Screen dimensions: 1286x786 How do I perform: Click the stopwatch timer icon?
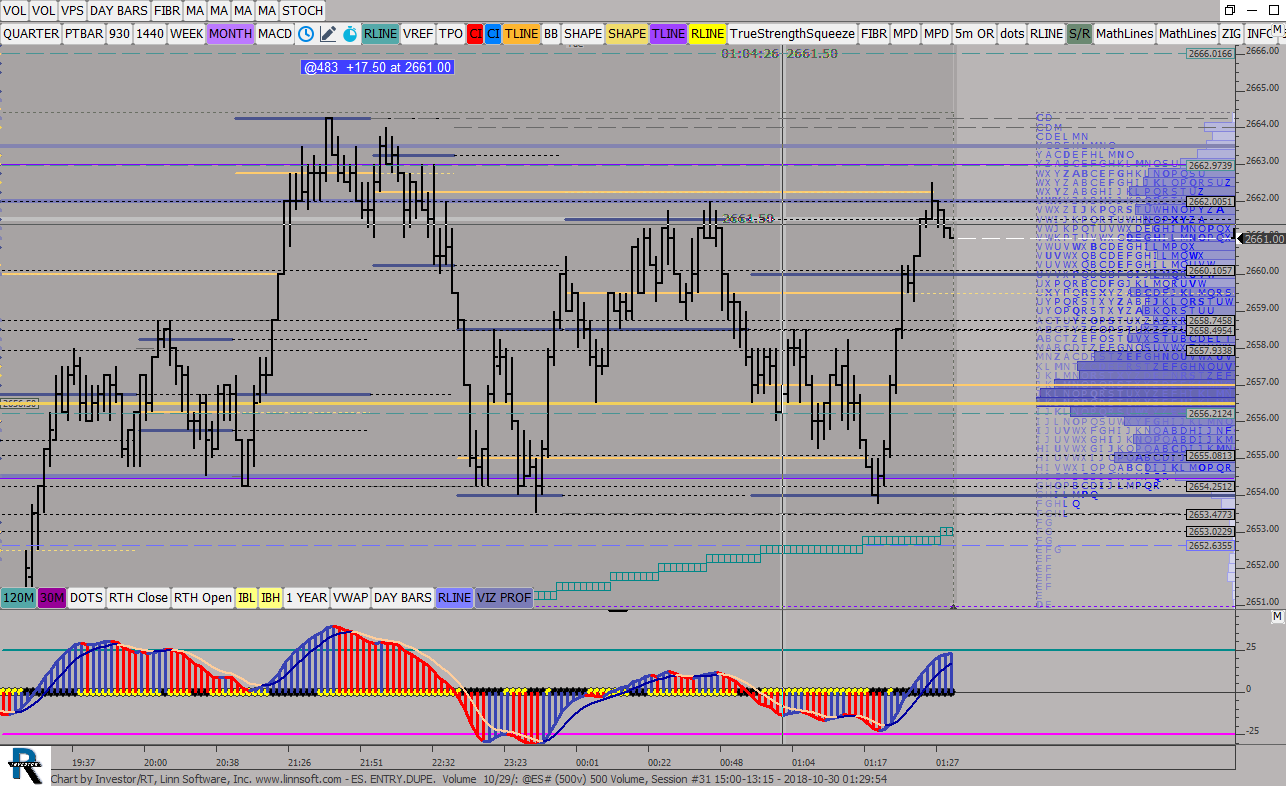(349, 33)
